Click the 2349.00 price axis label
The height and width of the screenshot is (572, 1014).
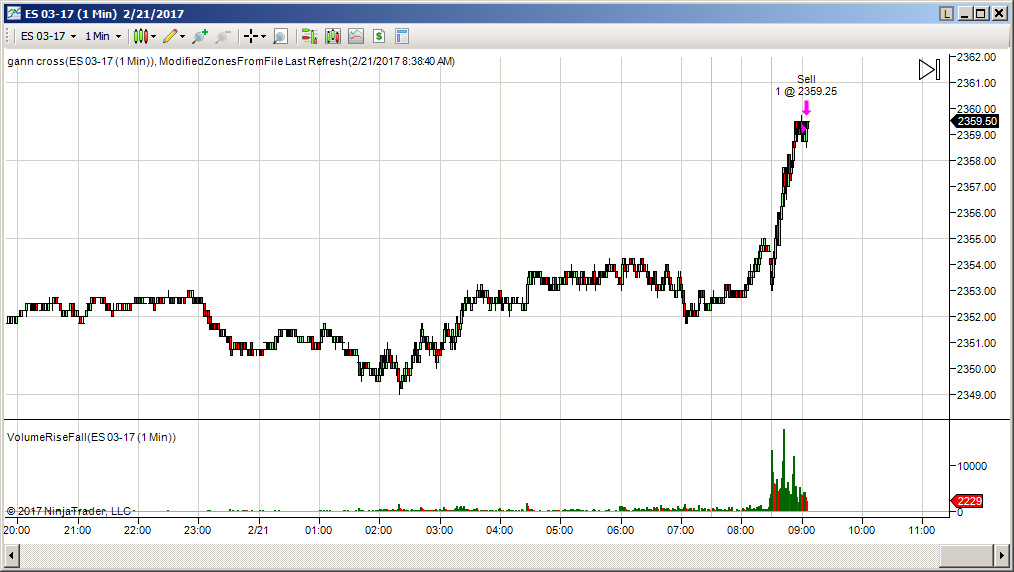click(976, 395)
